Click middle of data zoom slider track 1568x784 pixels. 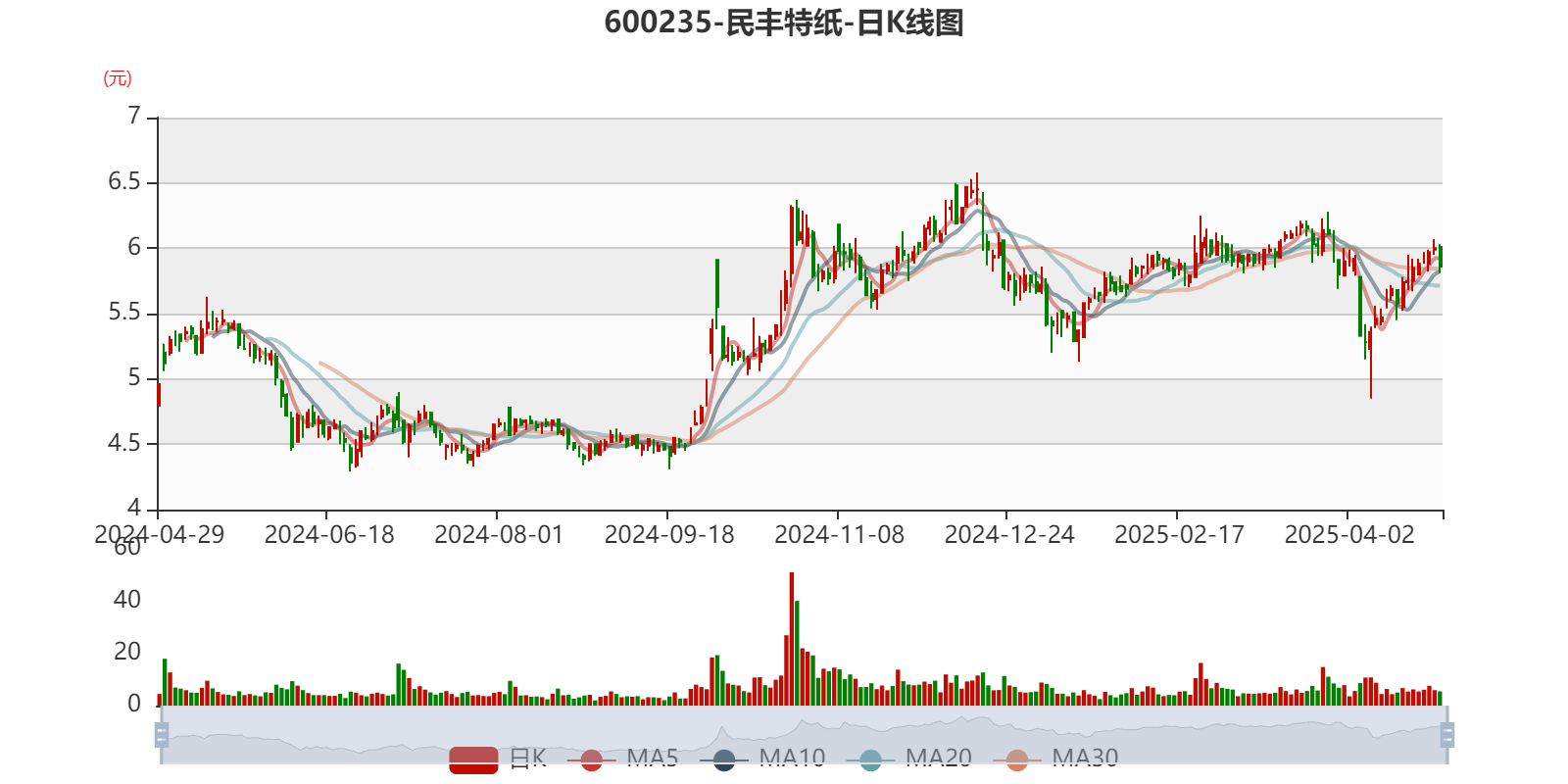[804, 735]
